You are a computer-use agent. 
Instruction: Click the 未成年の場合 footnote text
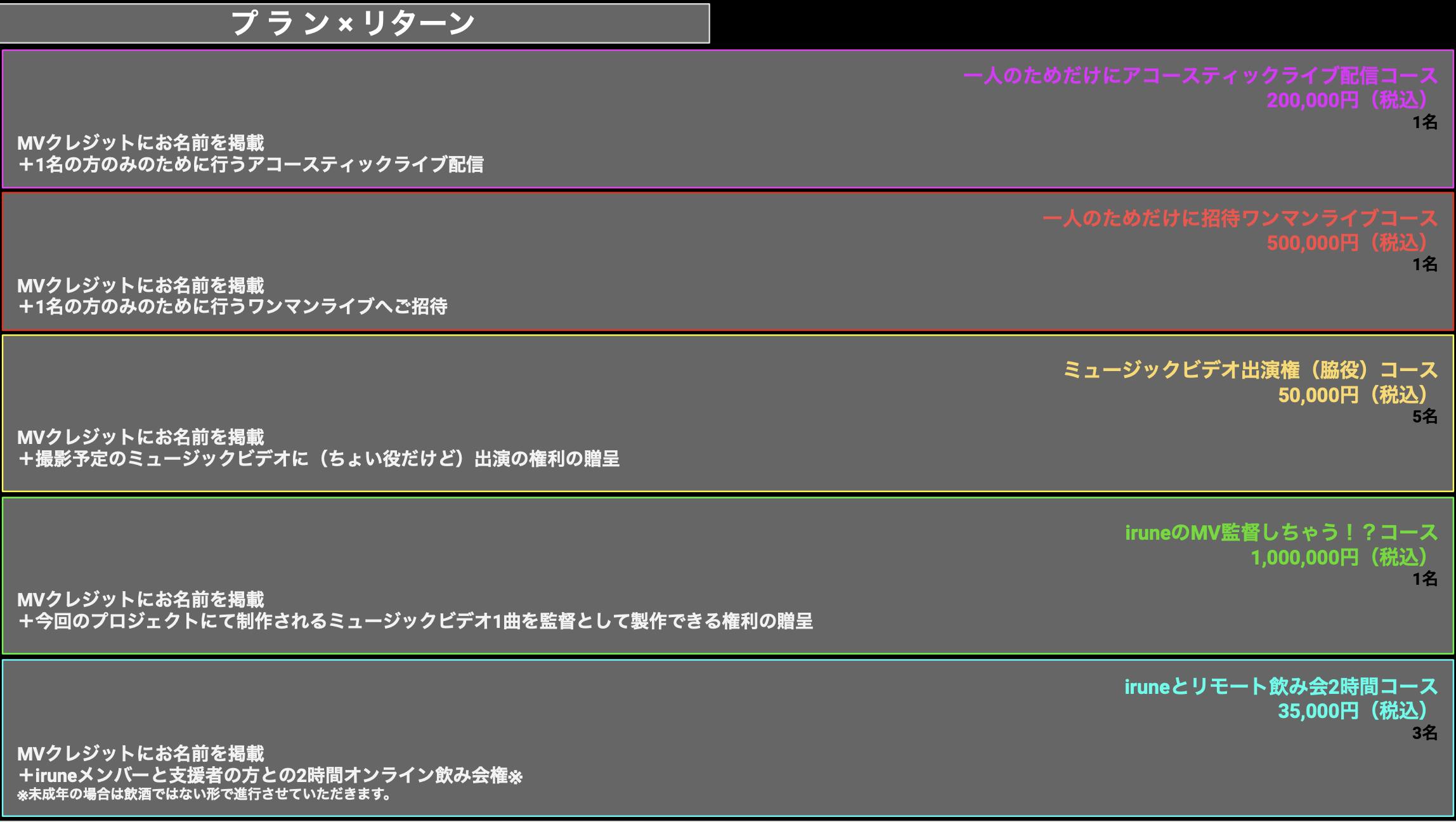coord(203,794)
